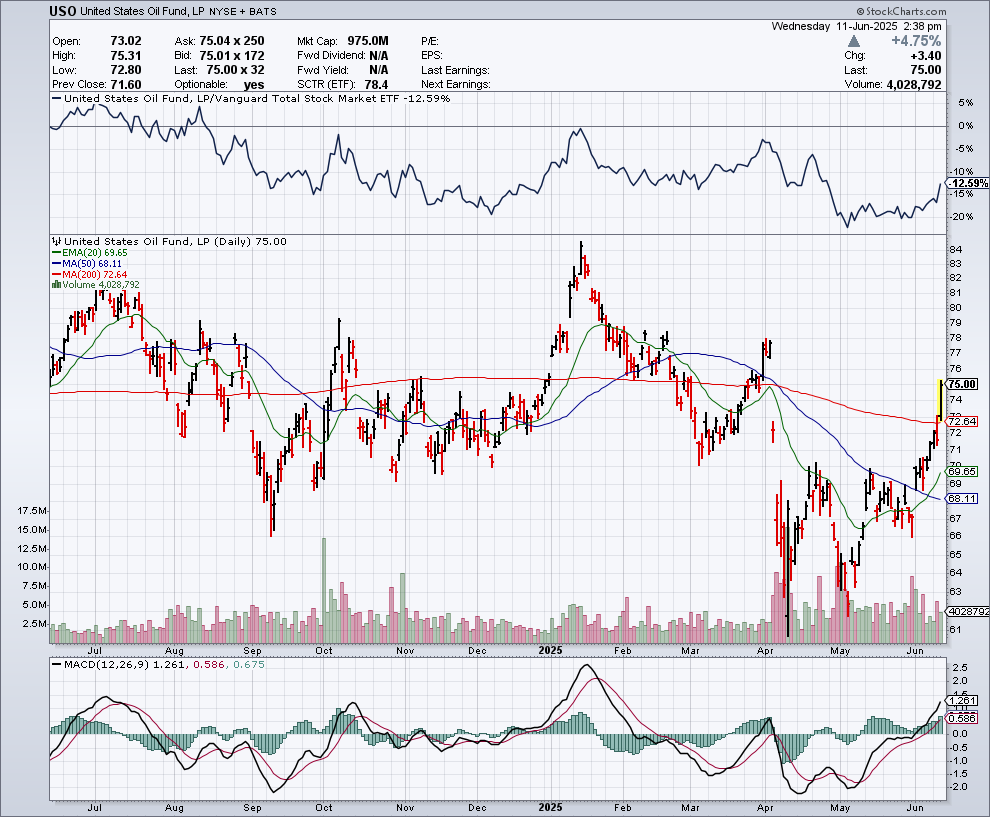Click the 68.11 MA(50) price tag

tap(963, 498)
